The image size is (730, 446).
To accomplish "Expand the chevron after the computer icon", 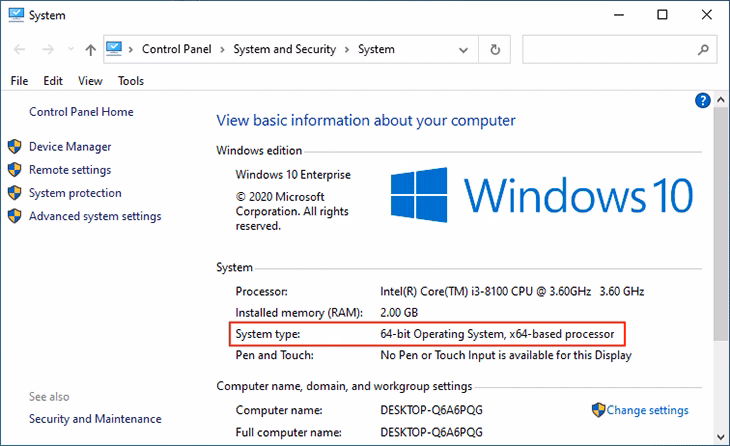I will 131,49.
